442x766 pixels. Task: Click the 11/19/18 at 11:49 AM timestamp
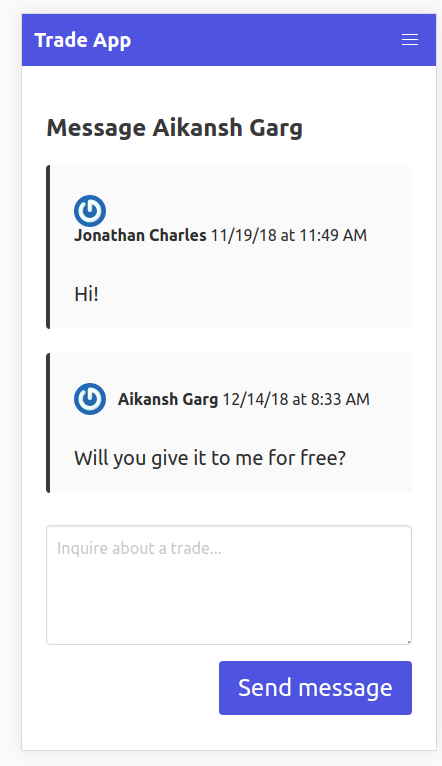tap(289, 235)
